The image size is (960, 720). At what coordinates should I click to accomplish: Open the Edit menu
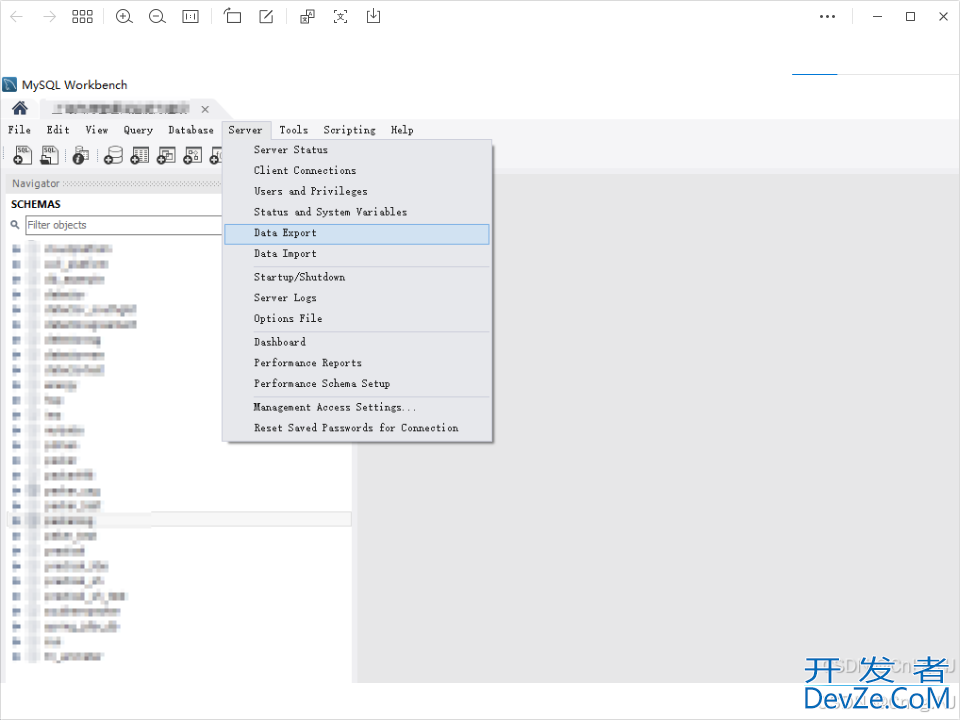click(58, 130)
